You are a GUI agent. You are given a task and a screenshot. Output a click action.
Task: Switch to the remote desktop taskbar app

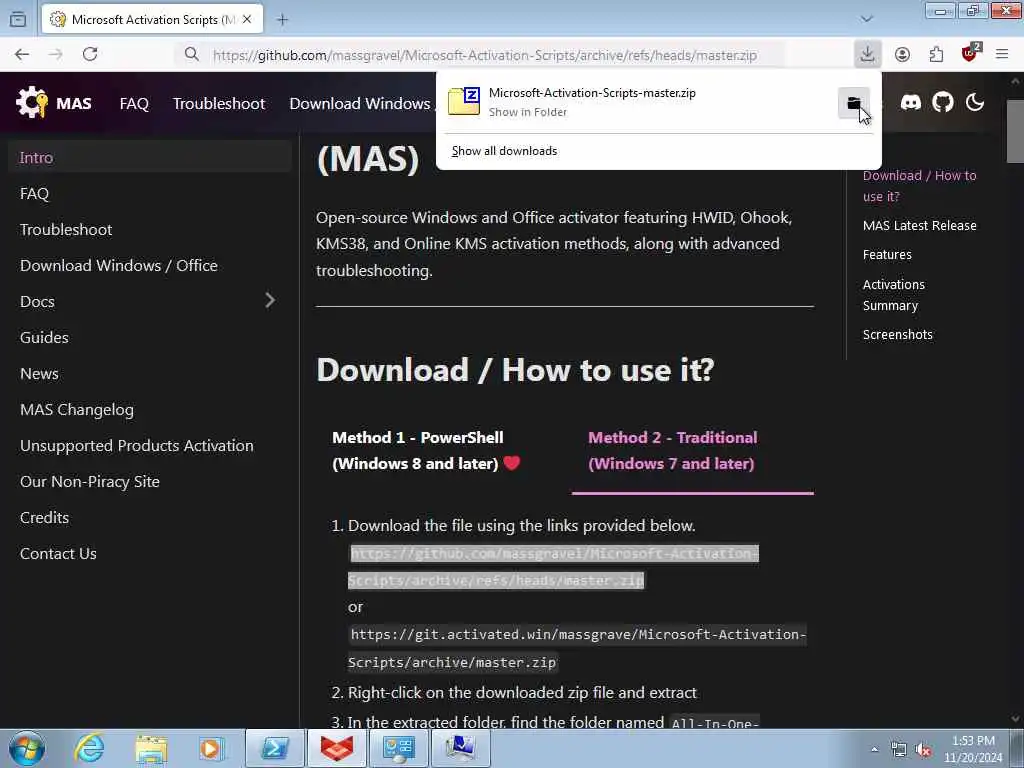point(460,748)
